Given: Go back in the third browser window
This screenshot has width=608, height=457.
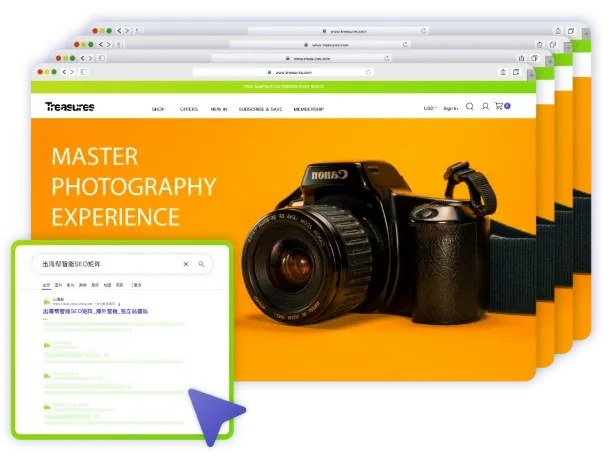Looking at the screenshot, I should coord(101,44).
